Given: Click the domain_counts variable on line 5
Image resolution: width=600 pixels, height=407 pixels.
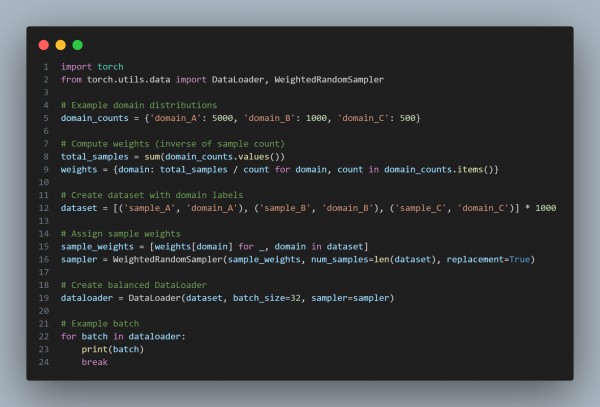Looking at the screenshot, I should (x=95, y=118).
